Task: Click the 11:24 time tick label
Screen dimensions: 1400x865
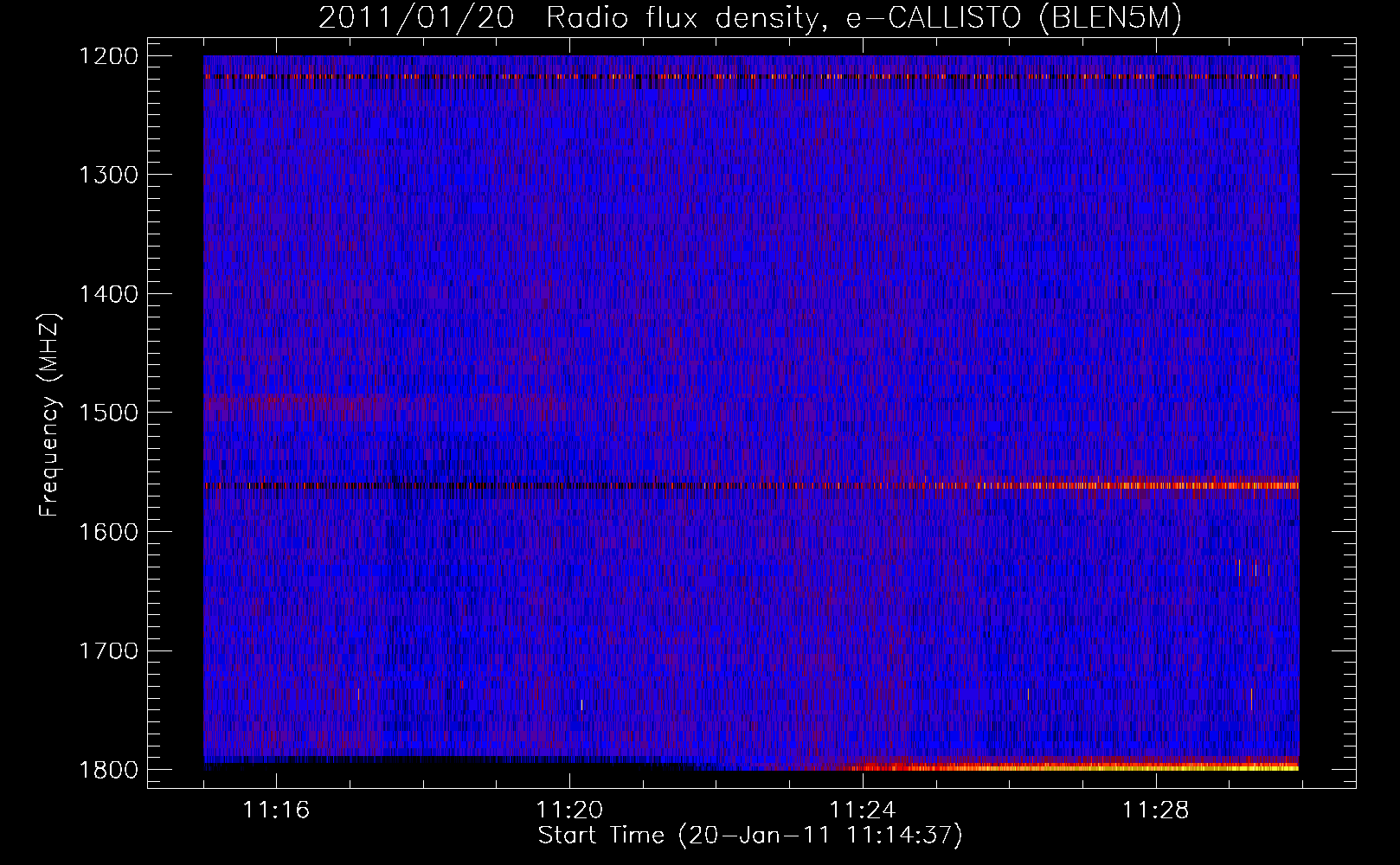Action: (863, 811)
